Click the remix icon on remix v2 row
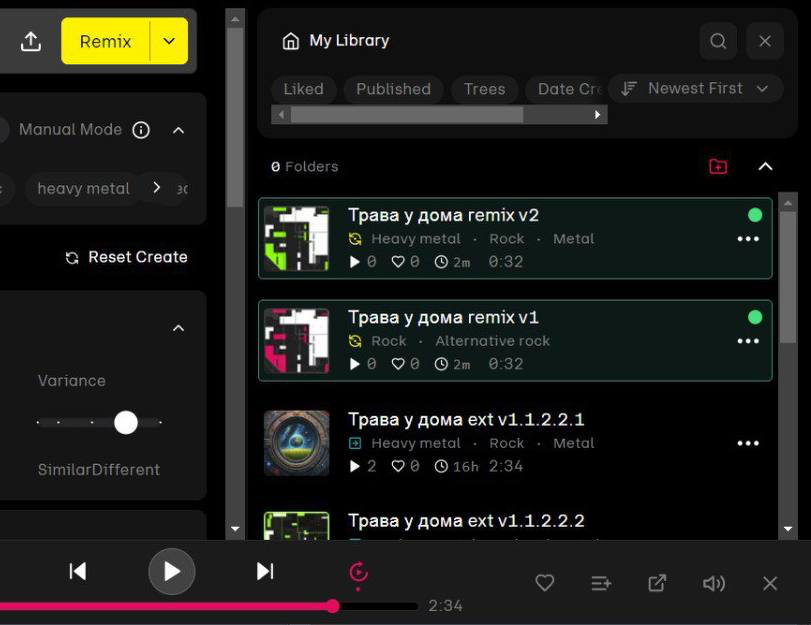 point(355,239)
